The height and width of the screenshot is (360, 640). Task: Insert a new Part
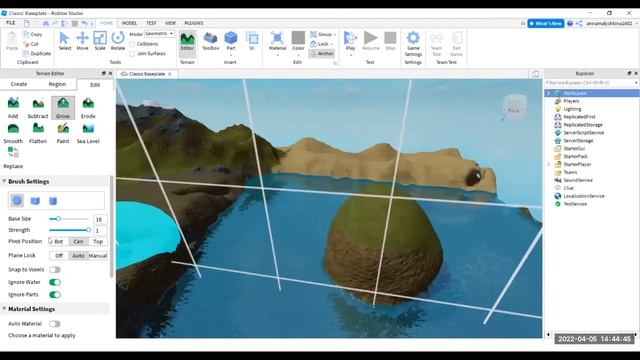[x=231, y=41]
